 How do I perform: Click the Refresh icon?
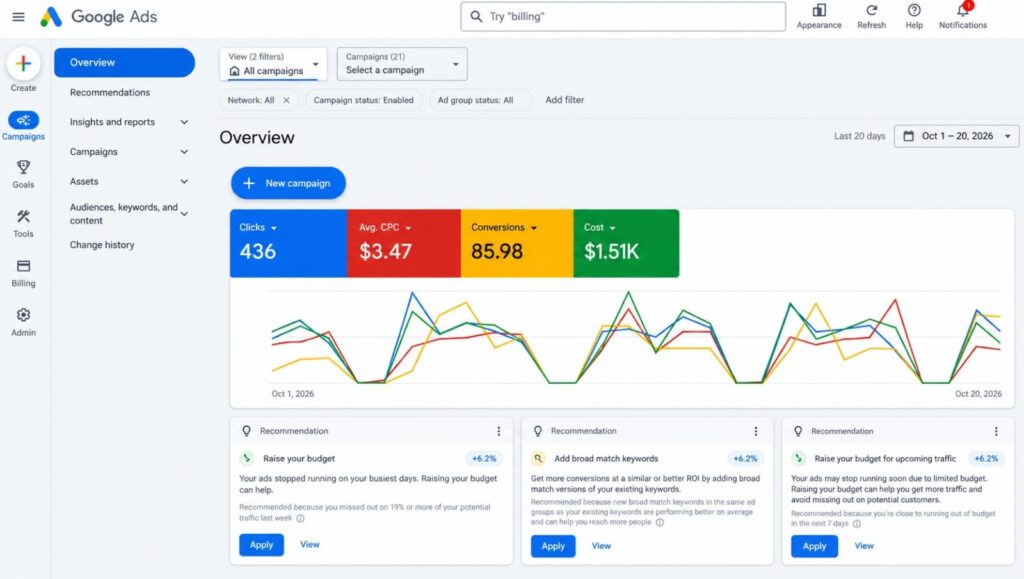(x=872, y=10)
